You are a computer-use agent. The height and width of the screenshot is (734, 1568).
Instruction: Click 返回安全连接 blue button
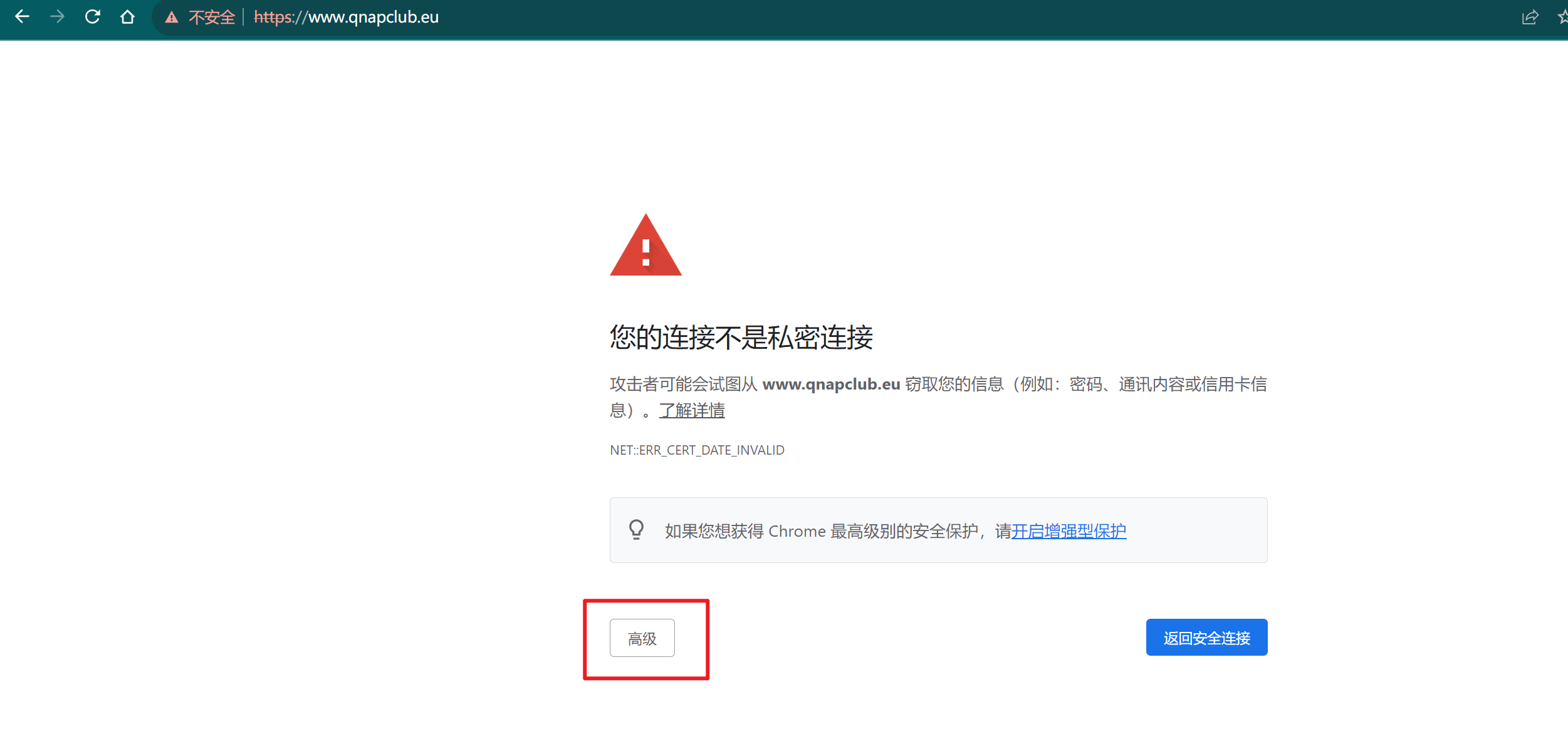pyautogui.click(x=1206, y=638)
